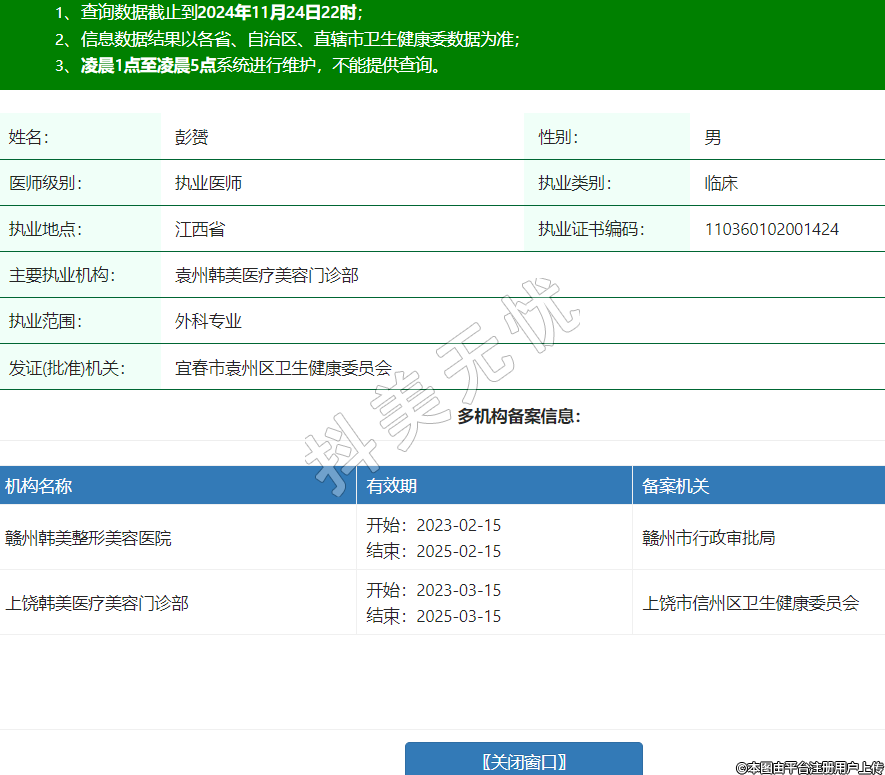Click the practice category value 临床

721,184
